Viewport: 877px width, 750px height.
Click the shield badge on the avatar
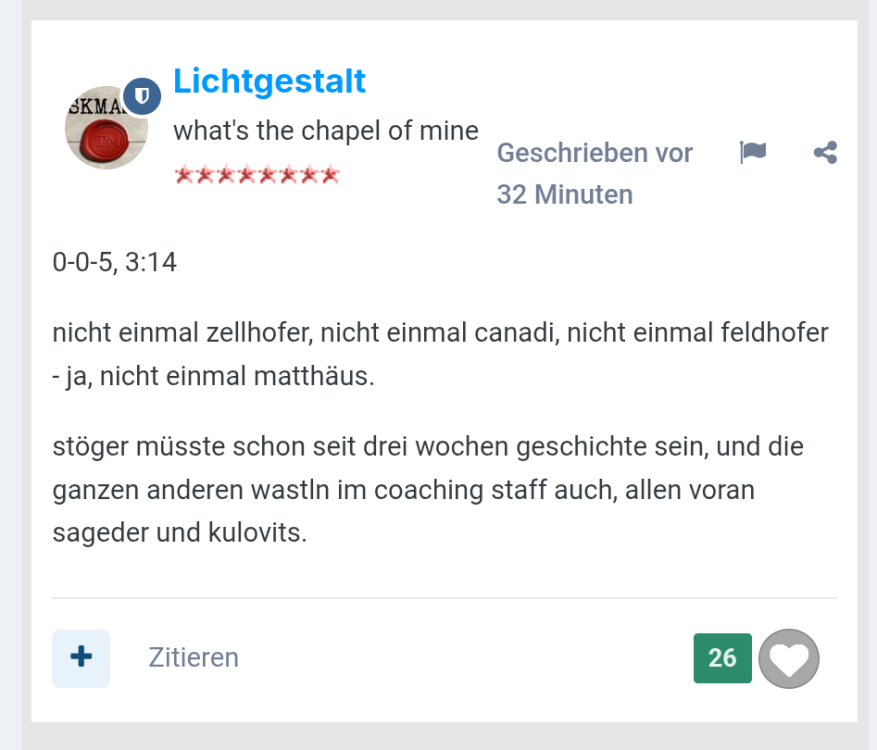141,94
